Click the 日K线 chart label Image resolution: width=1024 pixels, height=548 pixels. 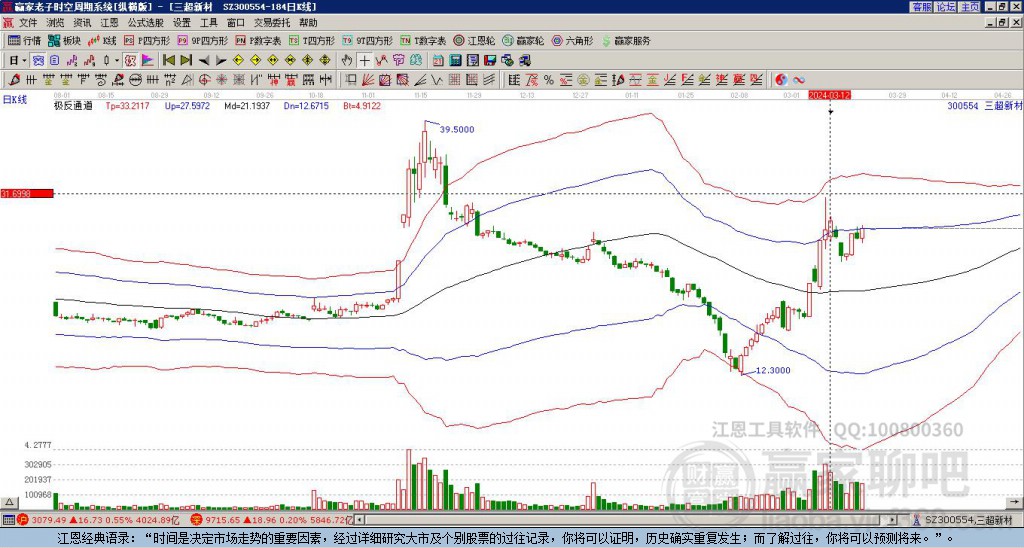[x=15, y=99]
